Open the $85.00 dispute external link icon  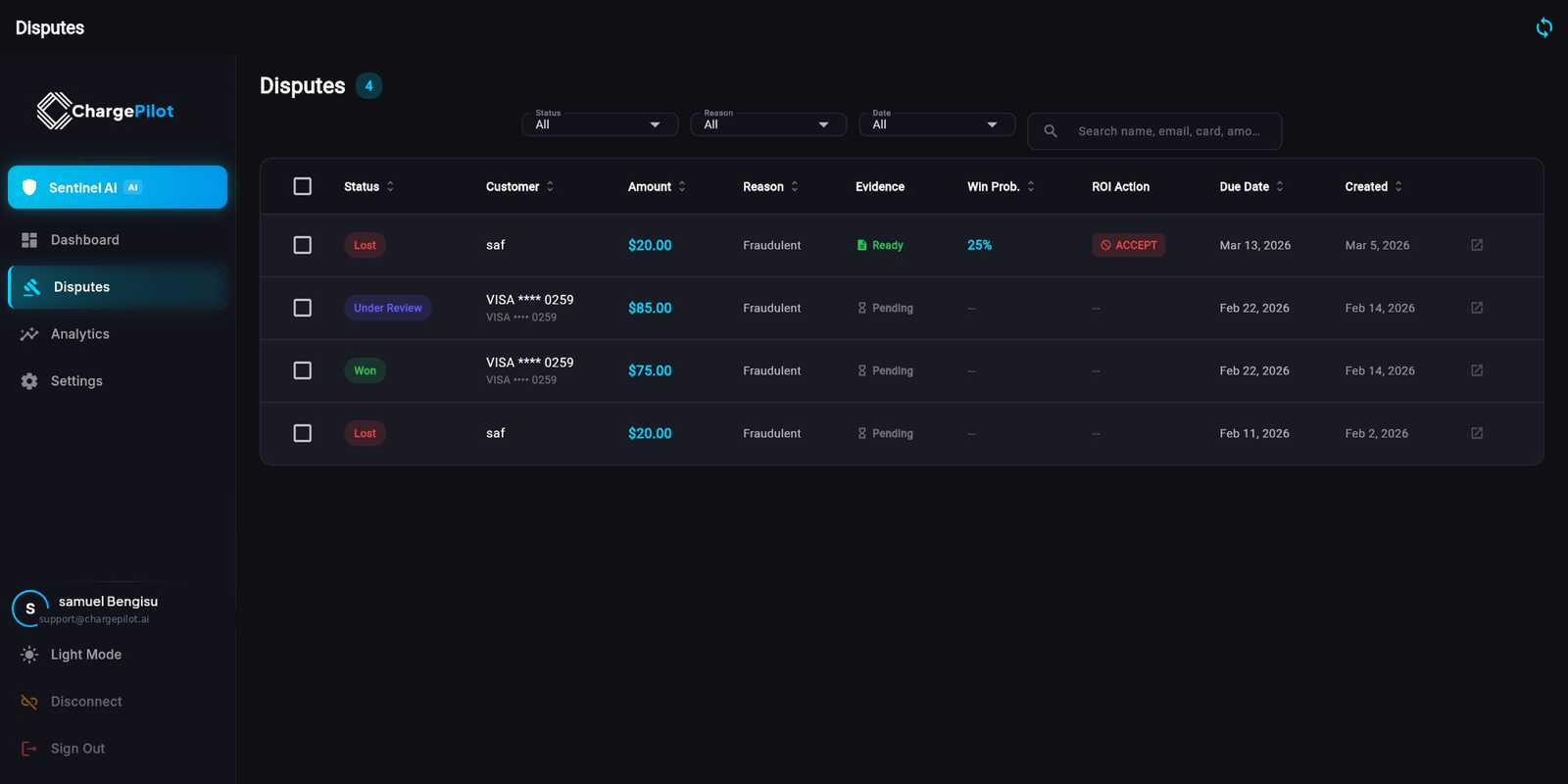tap(1477, 308)
